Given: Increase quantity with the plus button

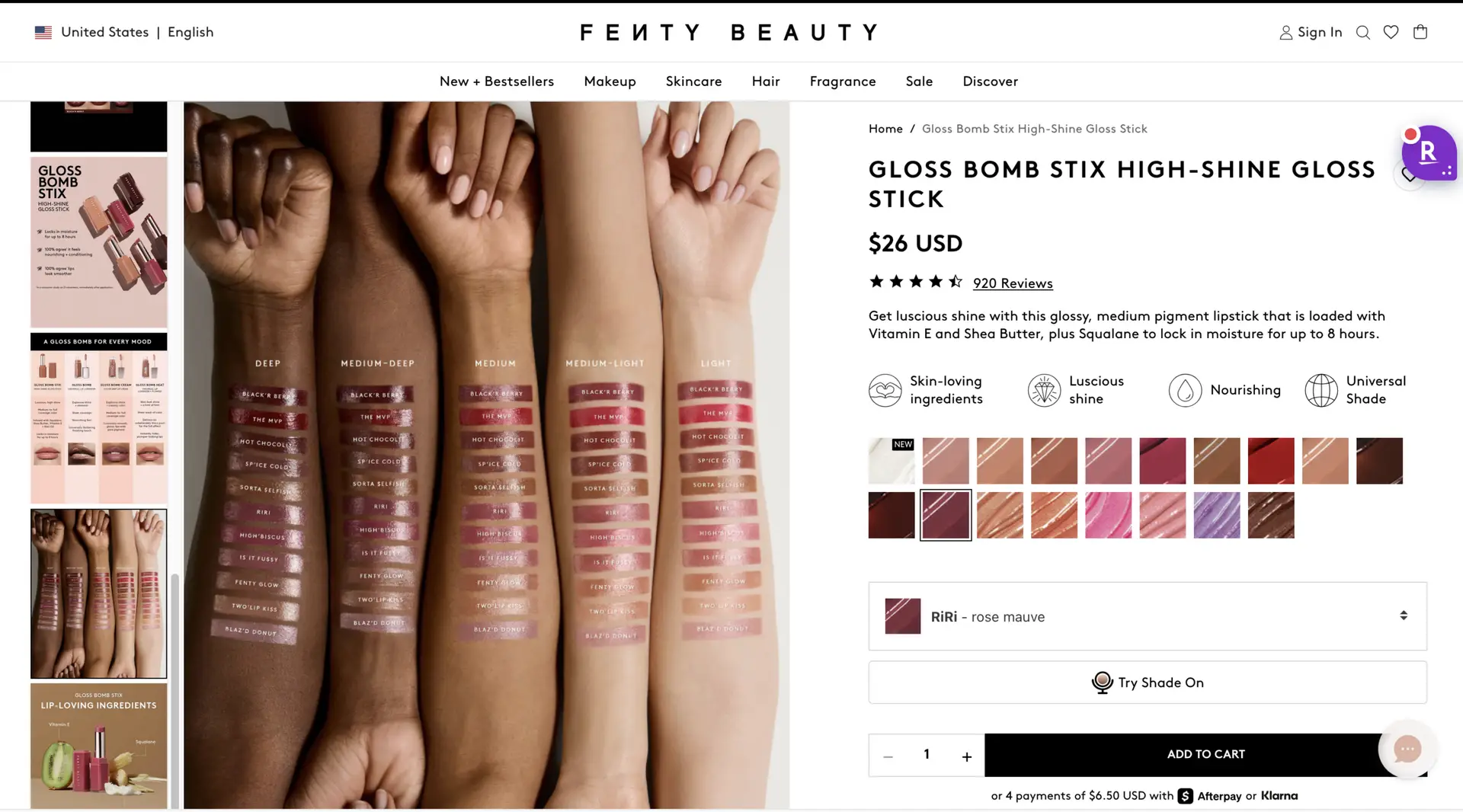Looking at the screenshot, I should point(966,756).
